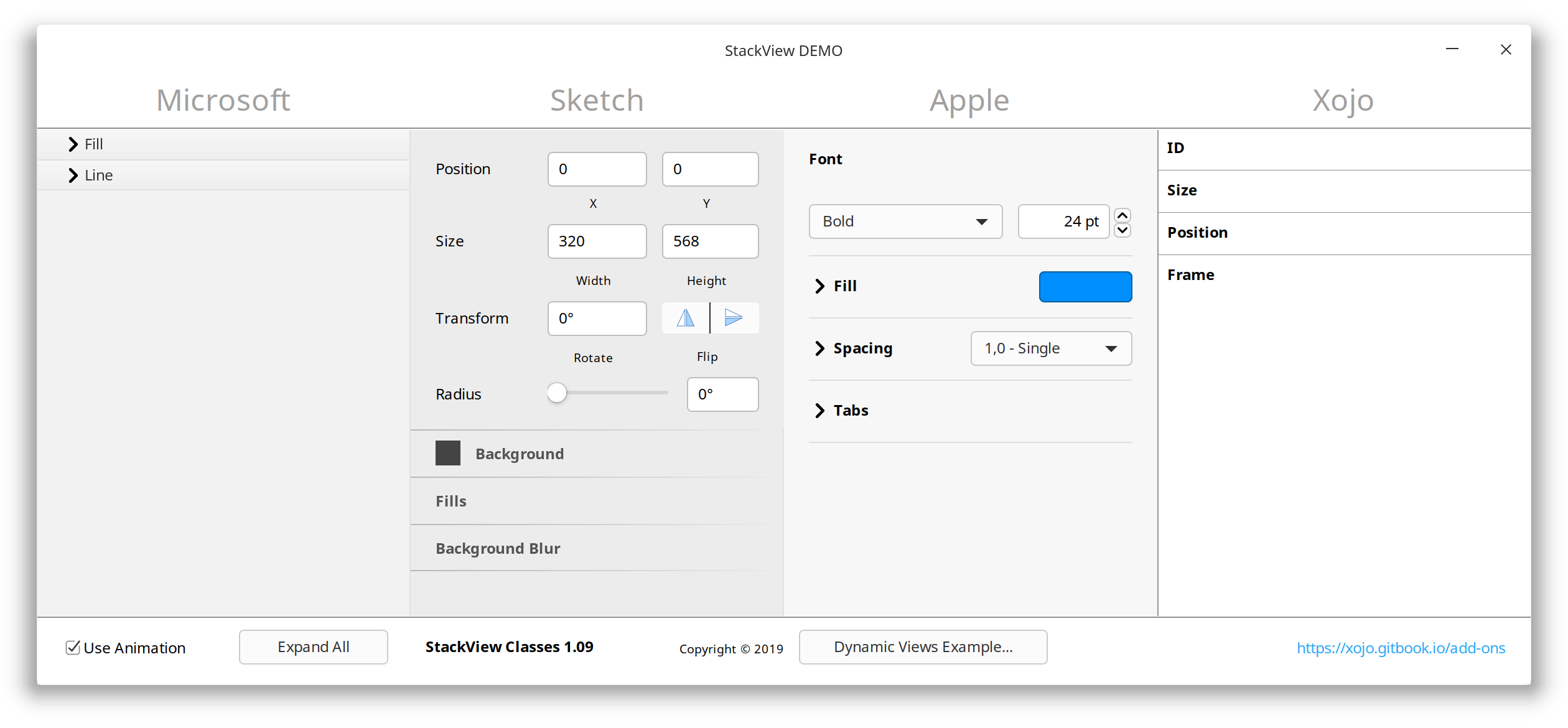Click the 24 pt font size field
Viewport: 1568px width, 728px height.
pos(1064,222)
